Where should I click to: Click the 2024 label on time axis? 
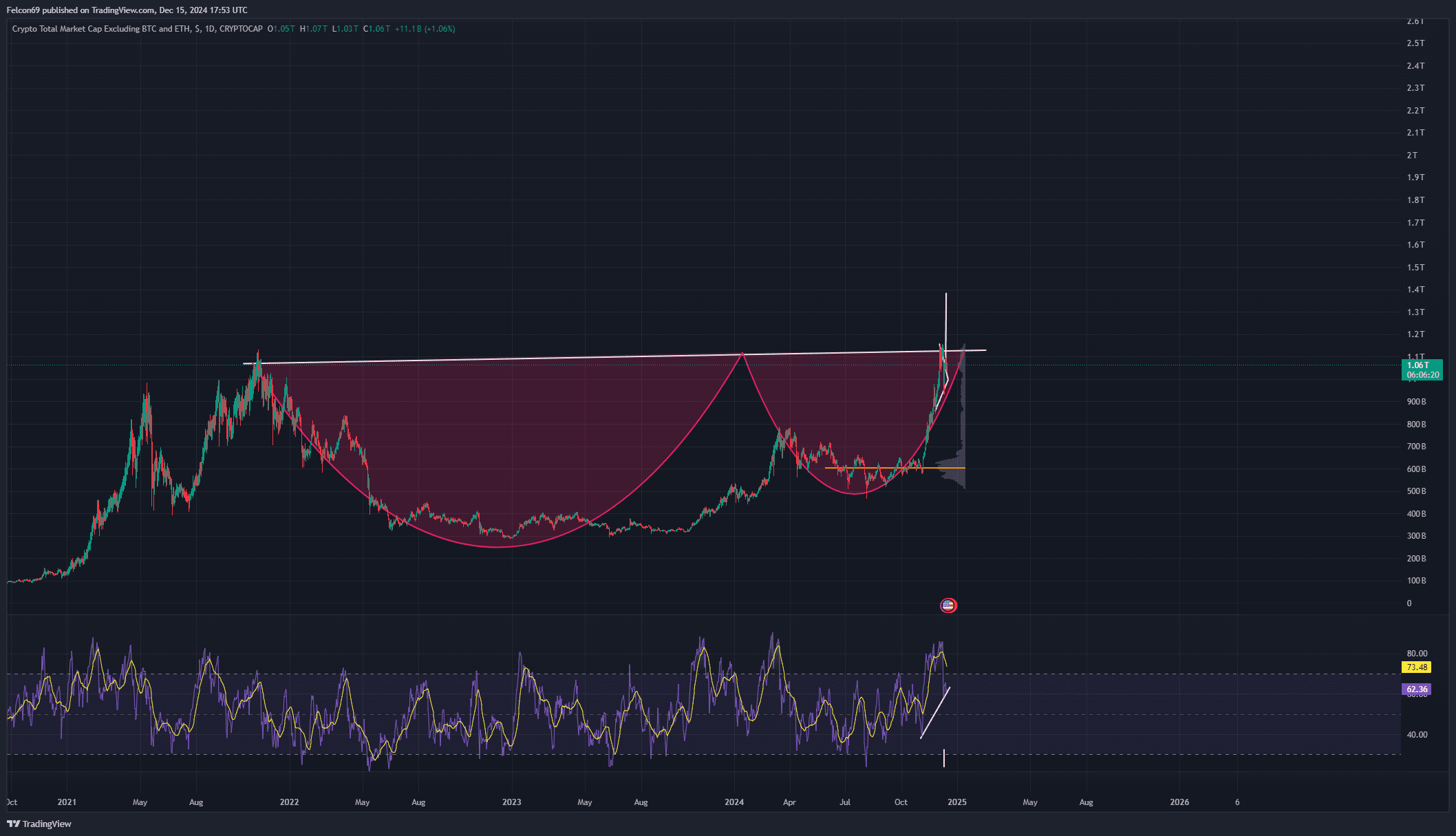pos(734,802)
